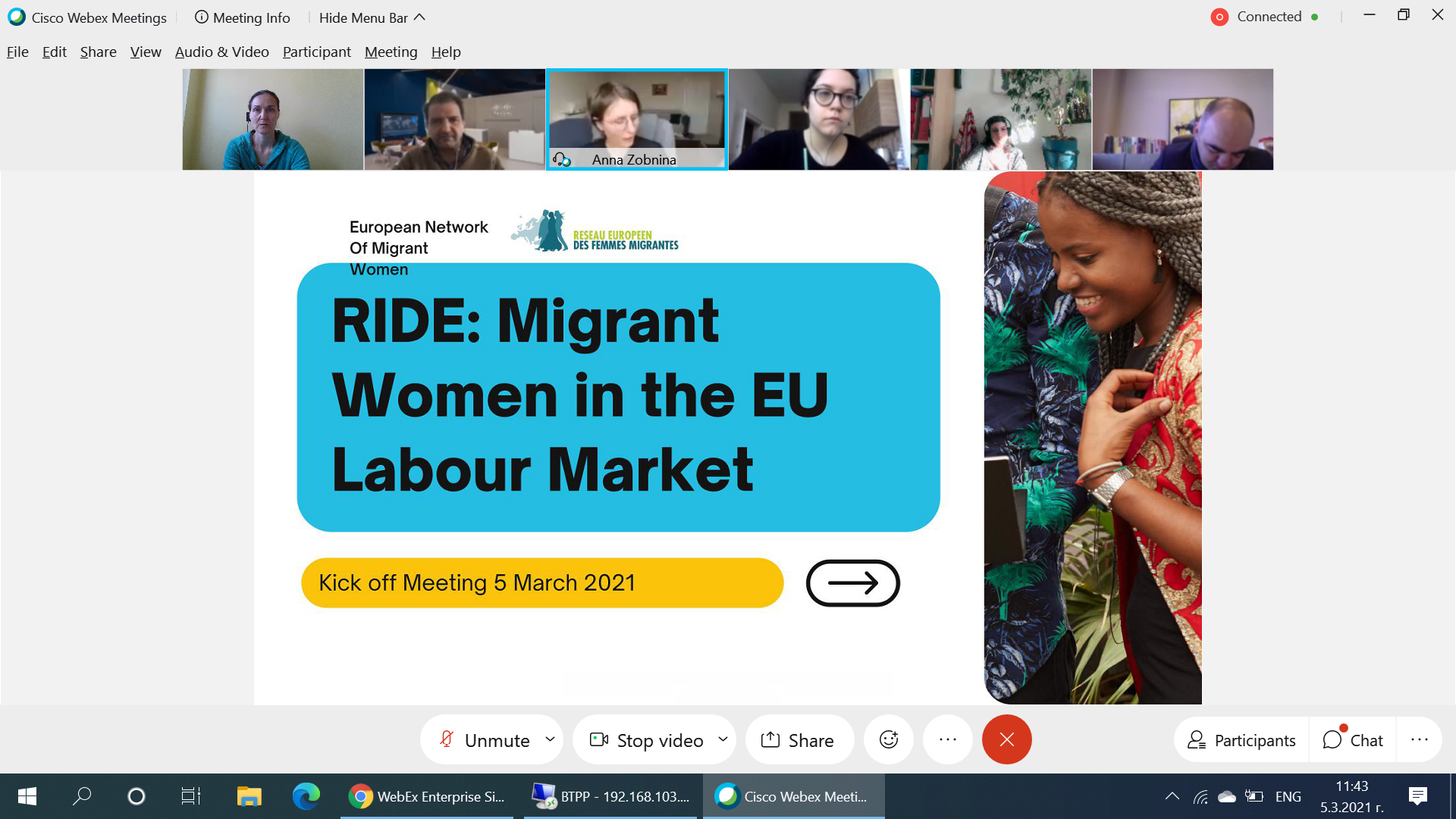
Task: Select Anna Zobnina's video thumbnail
Action: pos(637,119)
